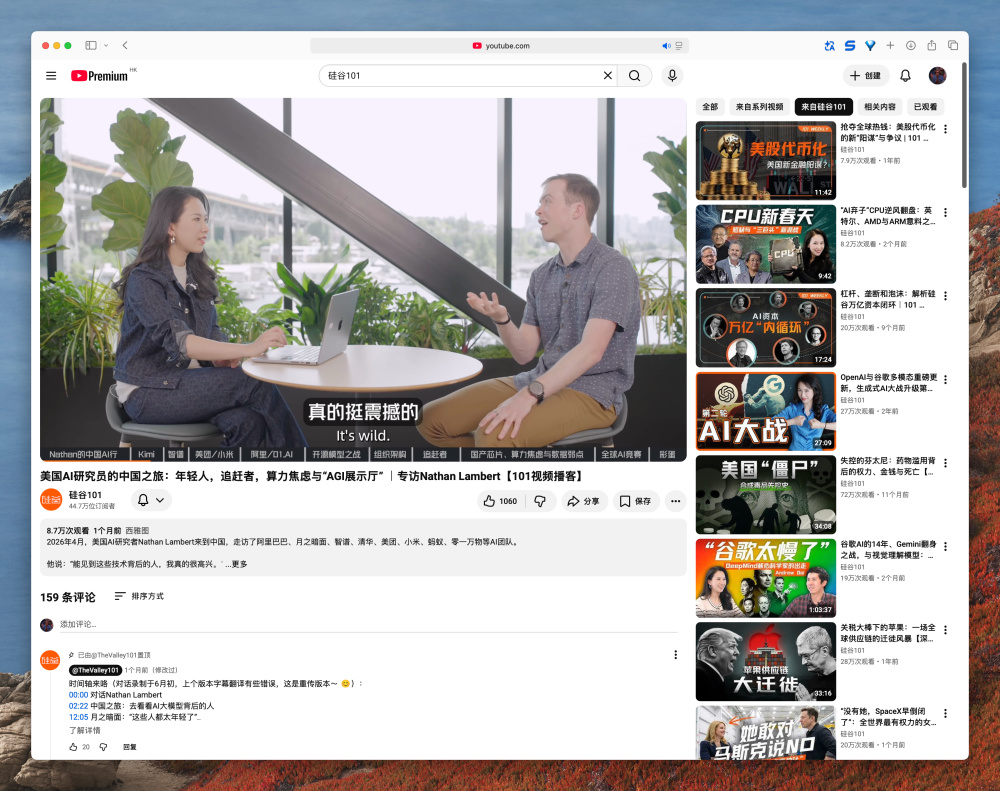Toggle Safari sidebar button
Image resolution: width=1000 pixels, height=791 pixels.
click(x=91, y=45)
